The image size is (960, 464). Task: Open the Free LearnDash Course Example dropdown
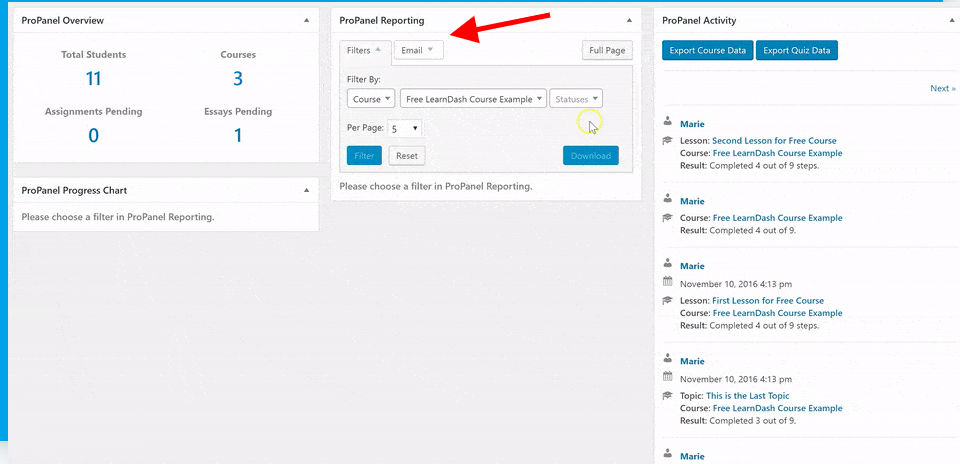[473, 99]
